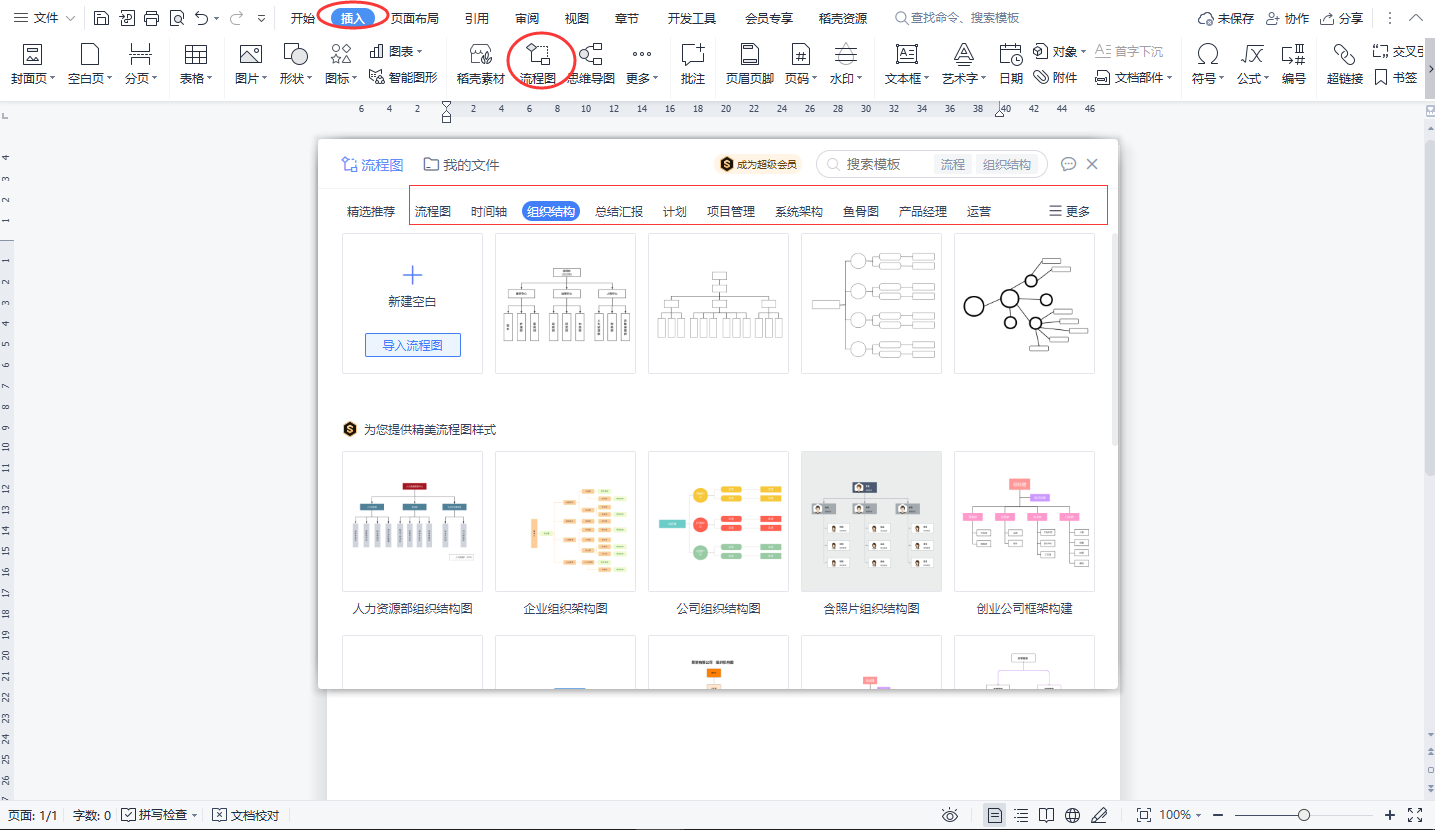
Task: Click the 符号 symbol icon
Action: 1208,55
